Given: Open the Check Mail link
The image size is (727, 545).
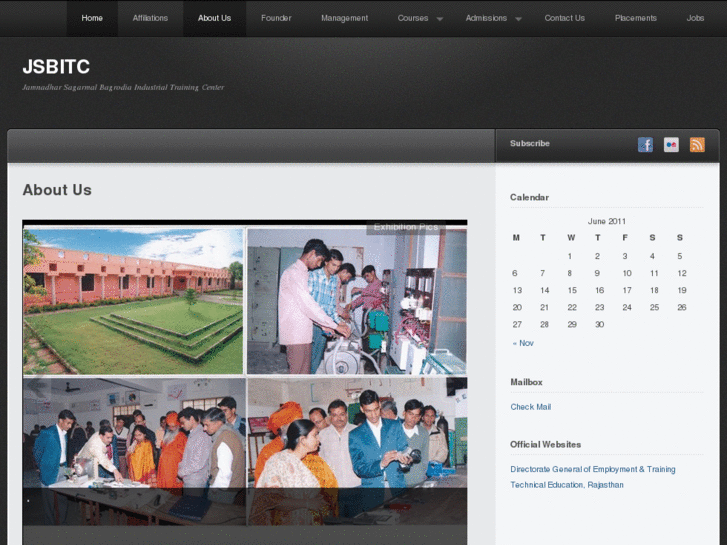Looking at the screenshot, I should (530, 407).
